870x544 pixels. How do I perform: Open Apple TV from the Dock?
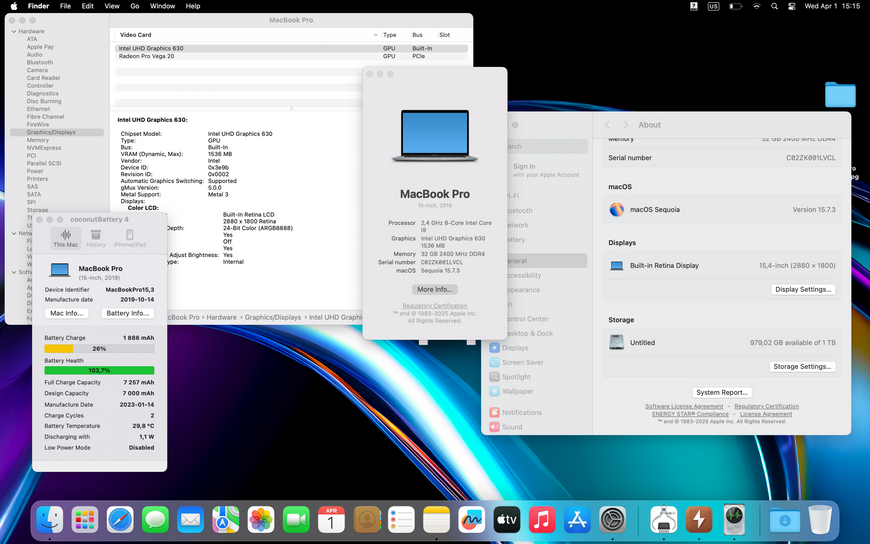click(x=507, y=520)
